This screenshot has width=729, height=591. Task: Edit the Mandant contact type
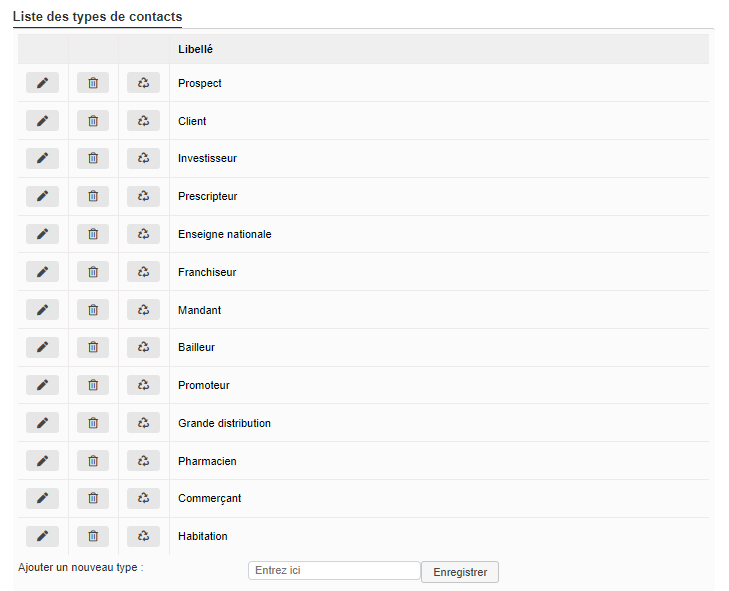42,310
